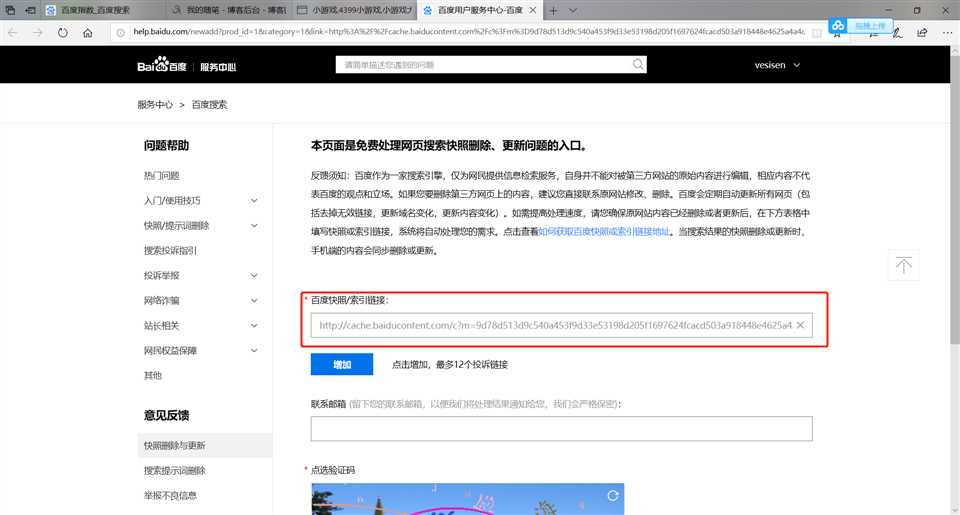
Task: Open the vesisen account dropdown
Action: point(777,65)
